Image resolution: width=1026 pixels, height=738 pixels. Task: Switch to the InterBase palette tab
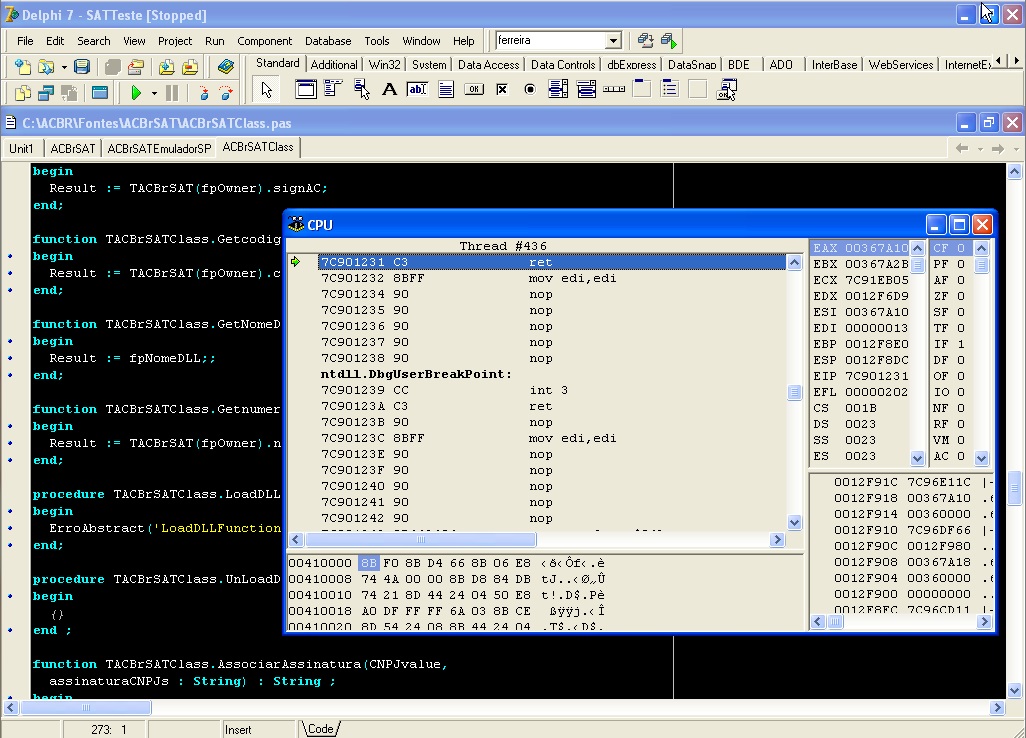pos(834,65)
